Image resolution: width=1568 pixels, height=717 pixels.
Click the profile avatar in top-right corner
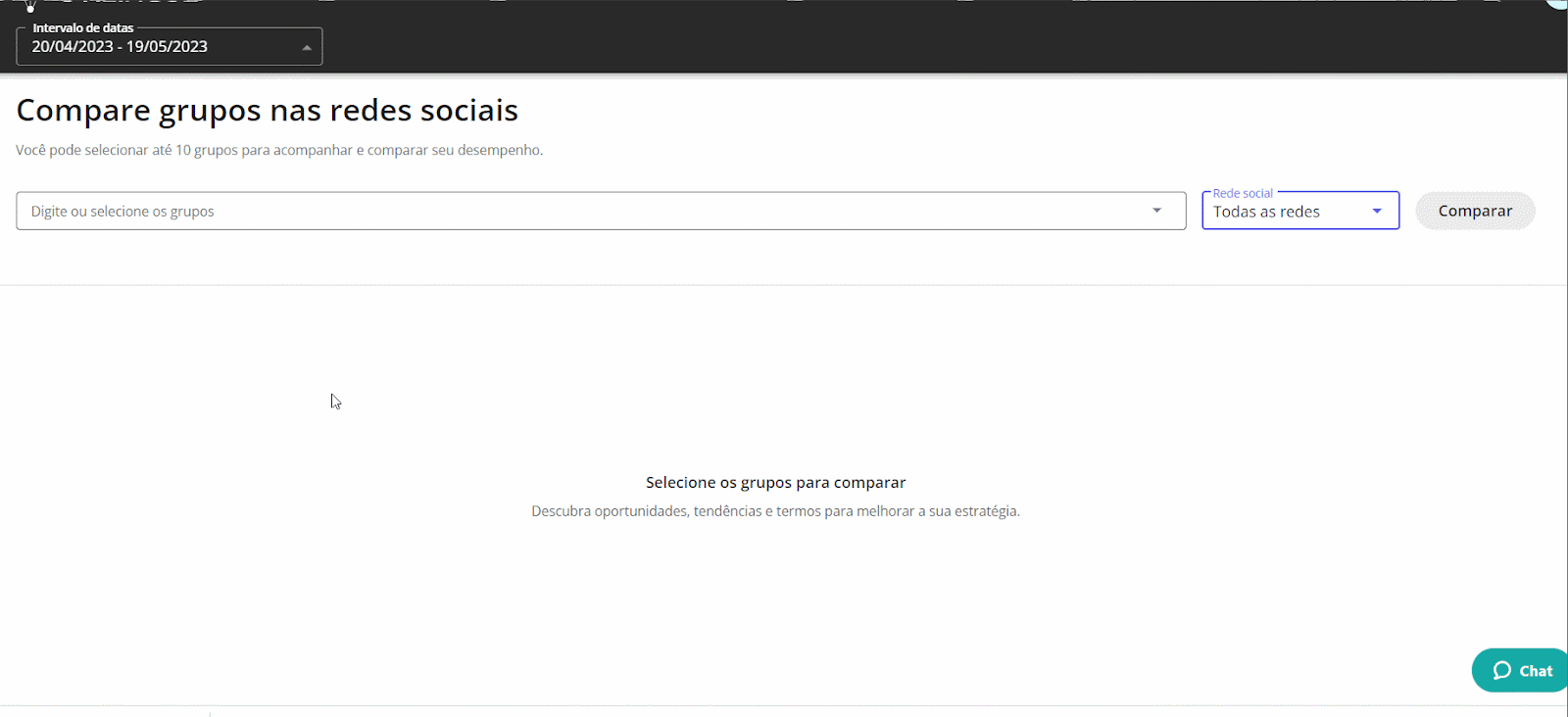[1558, 4]
